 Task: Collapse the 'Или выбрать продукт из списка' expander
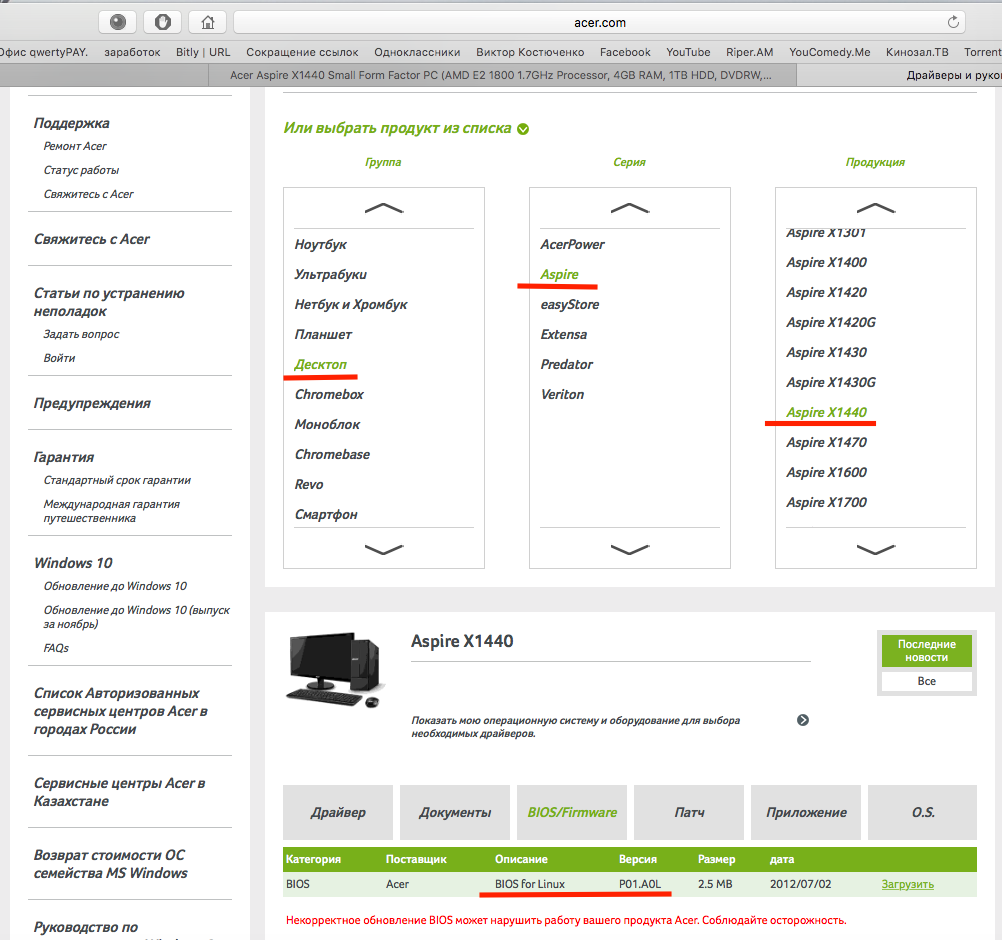pyautogui.click(x=523, y=129)
